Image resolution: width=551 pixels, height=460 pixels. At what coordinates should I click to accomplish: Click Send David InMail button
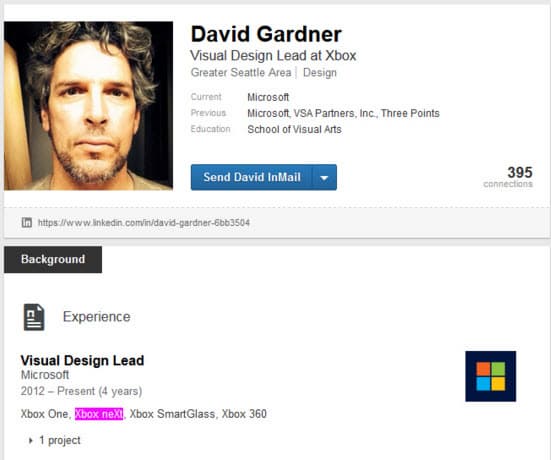pos(252,177)
